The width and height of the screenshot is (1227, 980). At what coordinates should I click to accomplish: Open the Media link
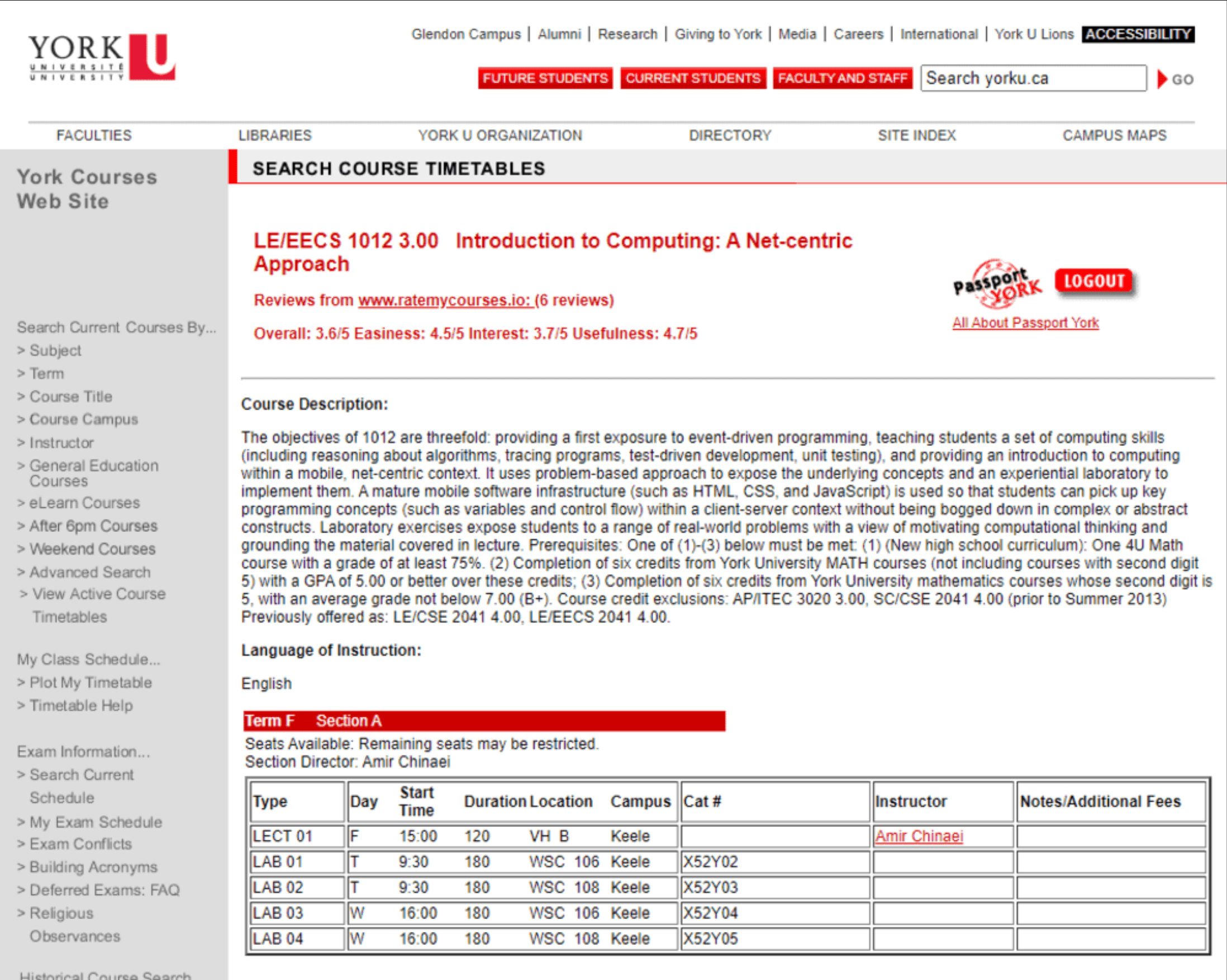pos(797,34)
